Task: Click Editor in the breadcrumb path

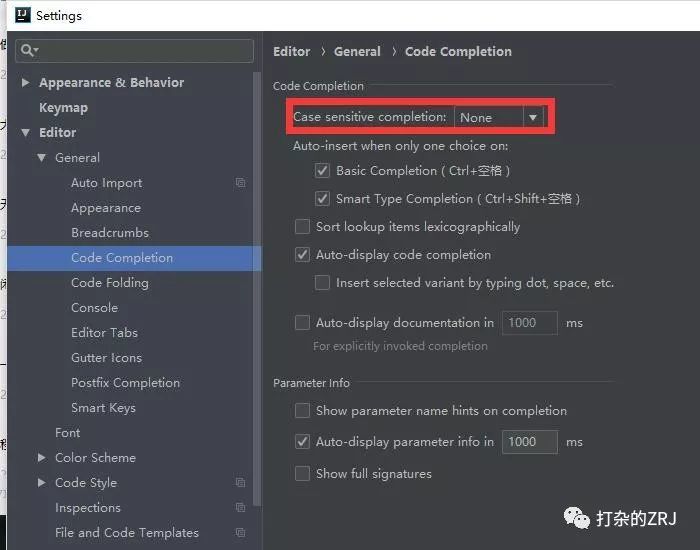Action: (x=292, y=51)
